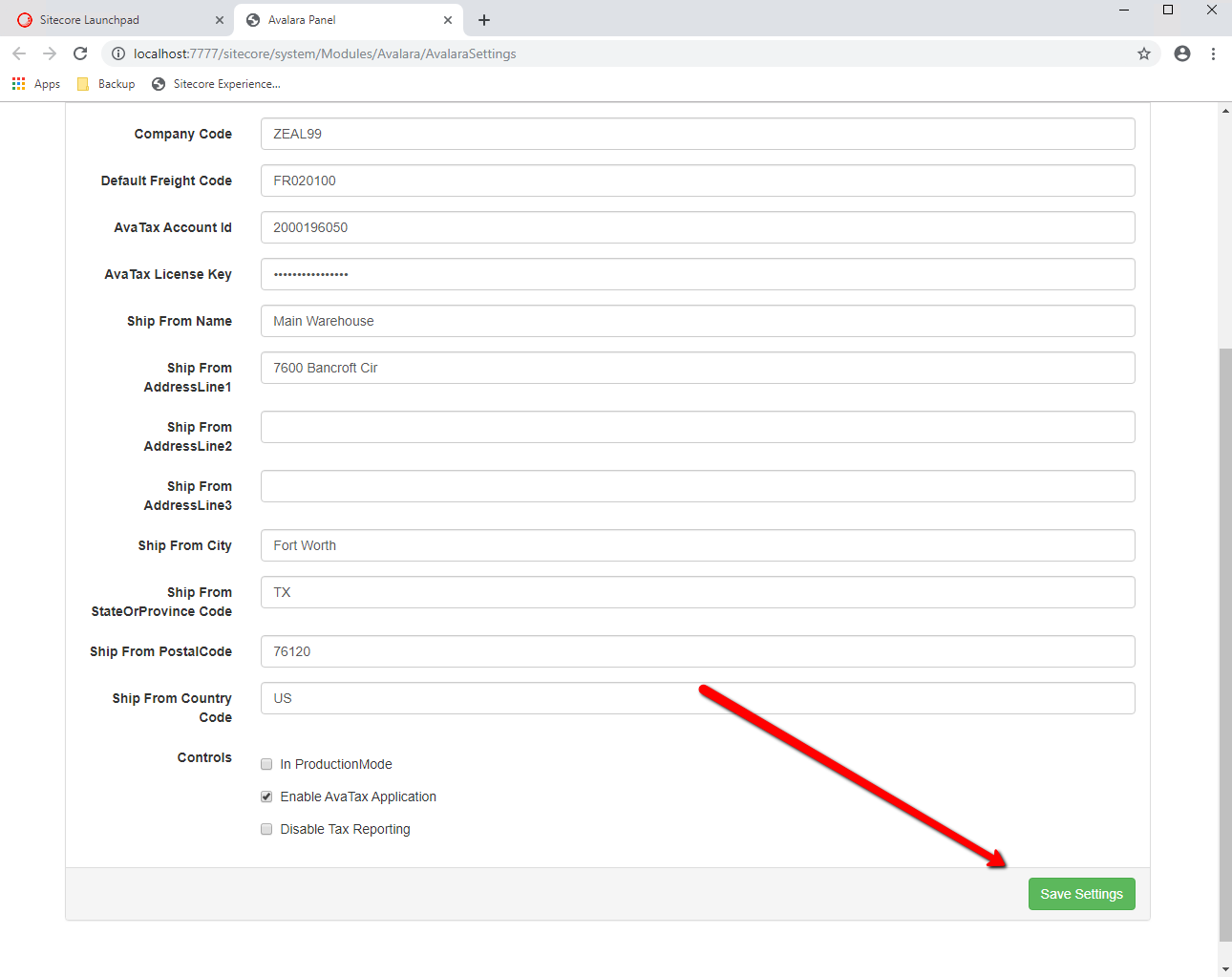
Task: Open a new browser tab
Action: coord(484,20)
